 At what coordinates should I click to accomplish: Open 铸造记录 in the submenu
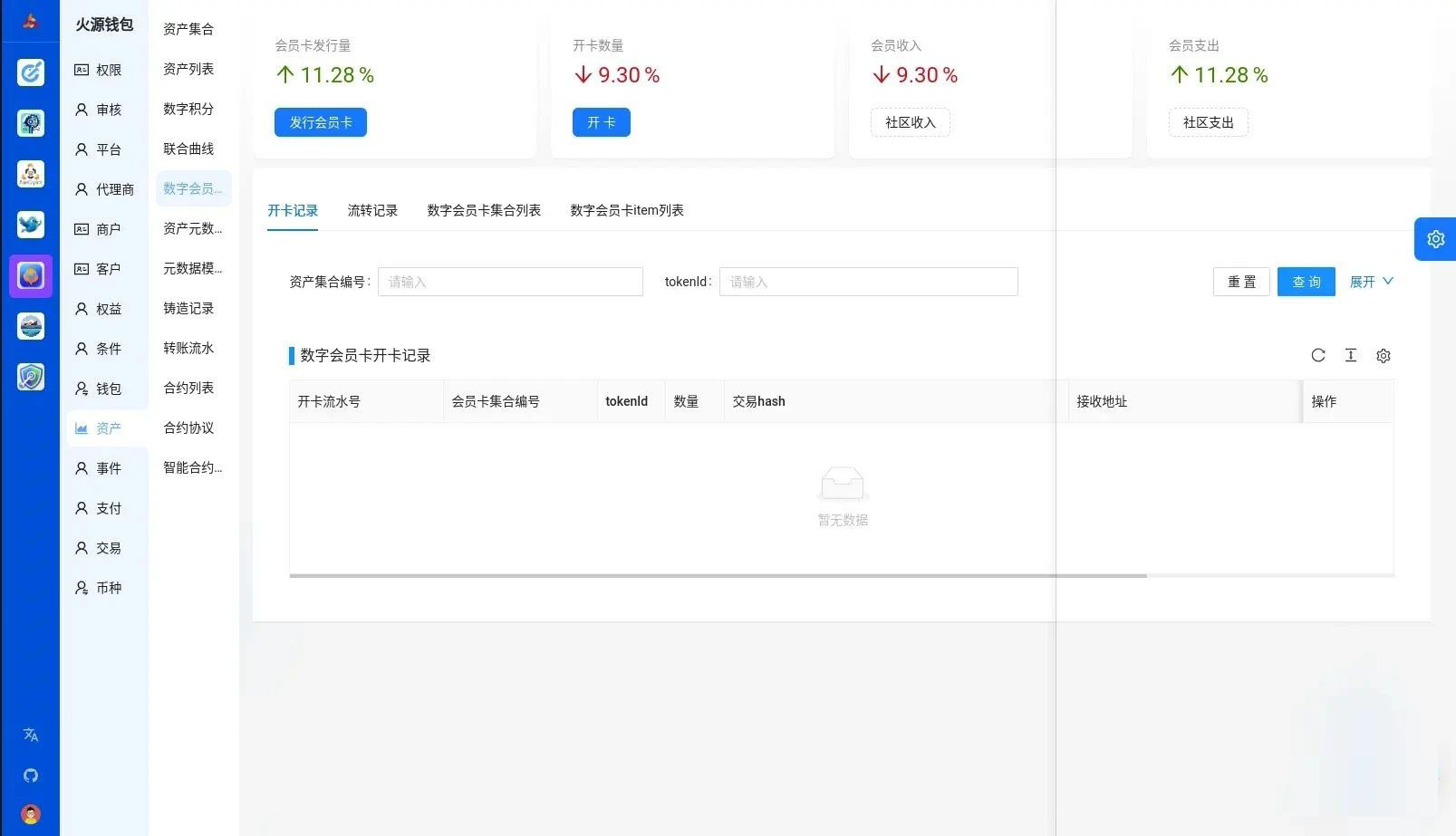[188, 308]
